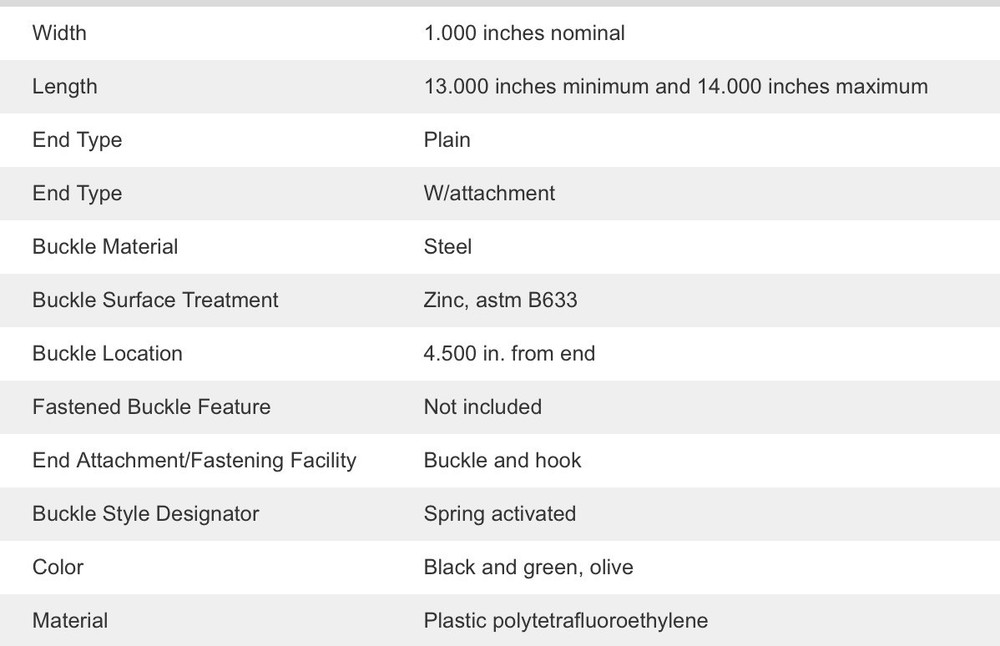Viewport: 1000px width, 646px height.
Task: Click the Buckle Location label
Action: tap(107, 354)
